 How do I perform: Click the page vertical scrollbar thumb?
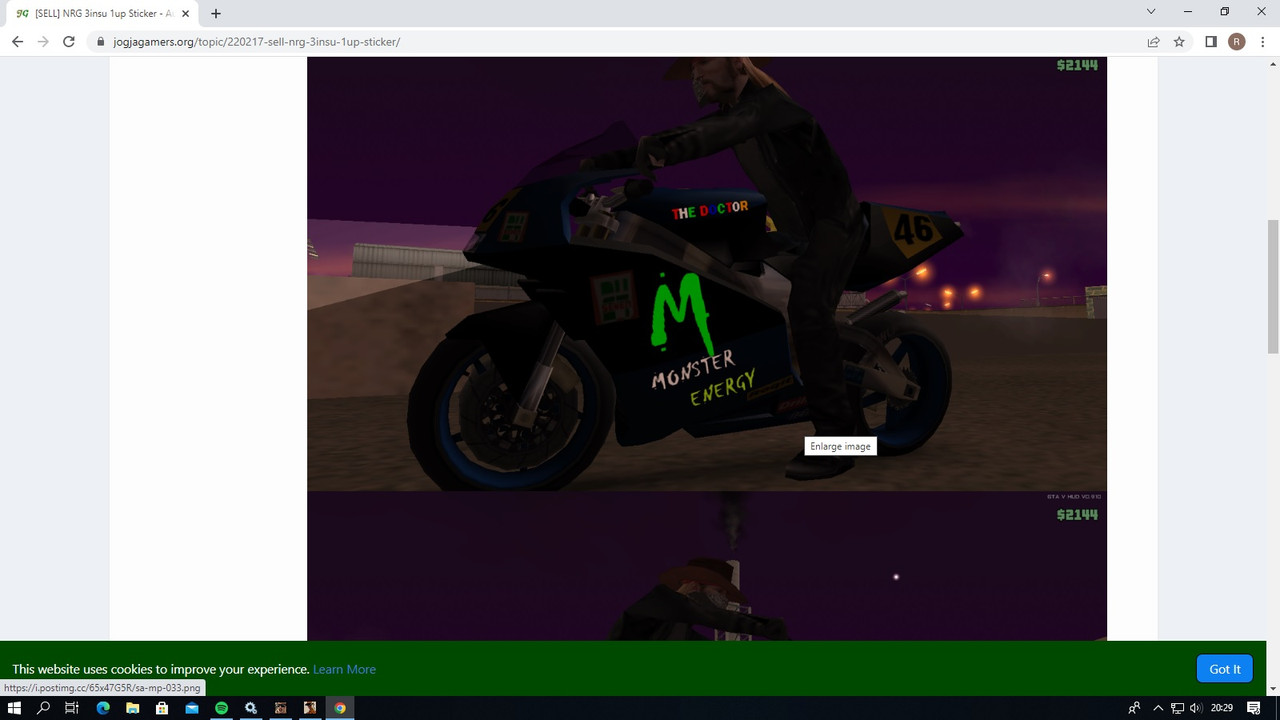coord(1273,286)
